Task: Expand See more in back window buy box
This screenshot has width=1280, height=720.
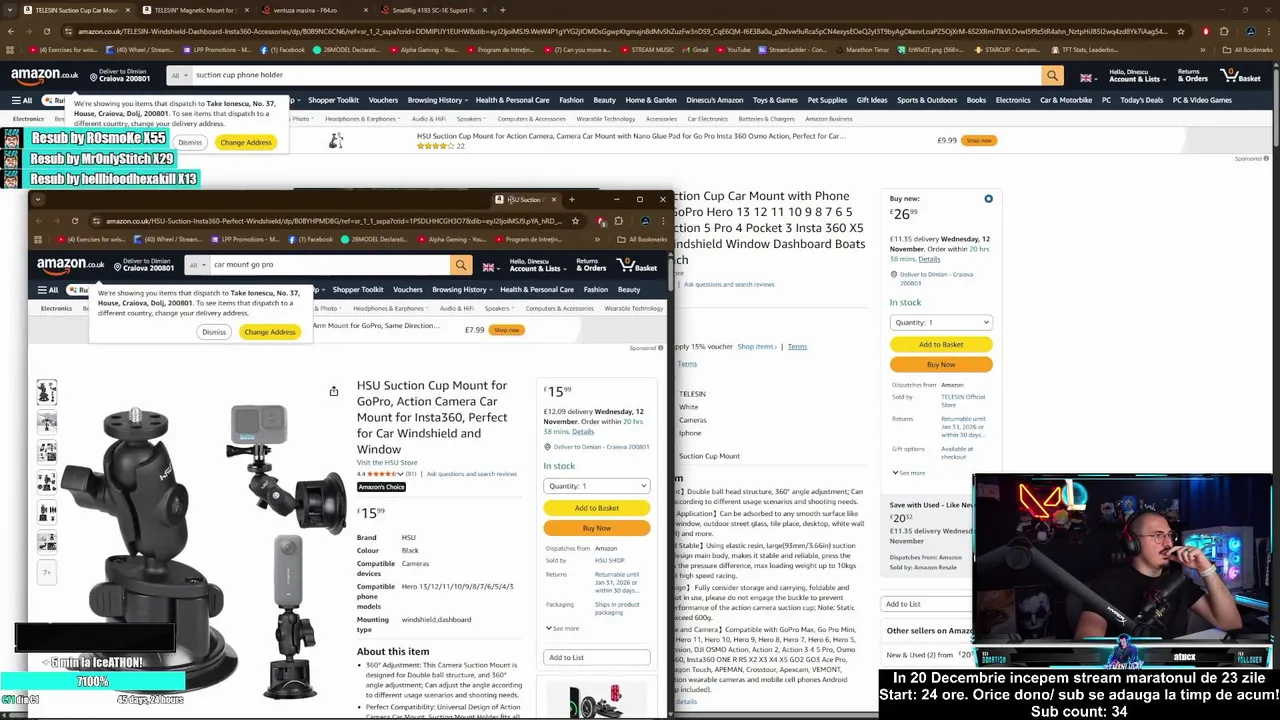Action: [x=909, y=472]
